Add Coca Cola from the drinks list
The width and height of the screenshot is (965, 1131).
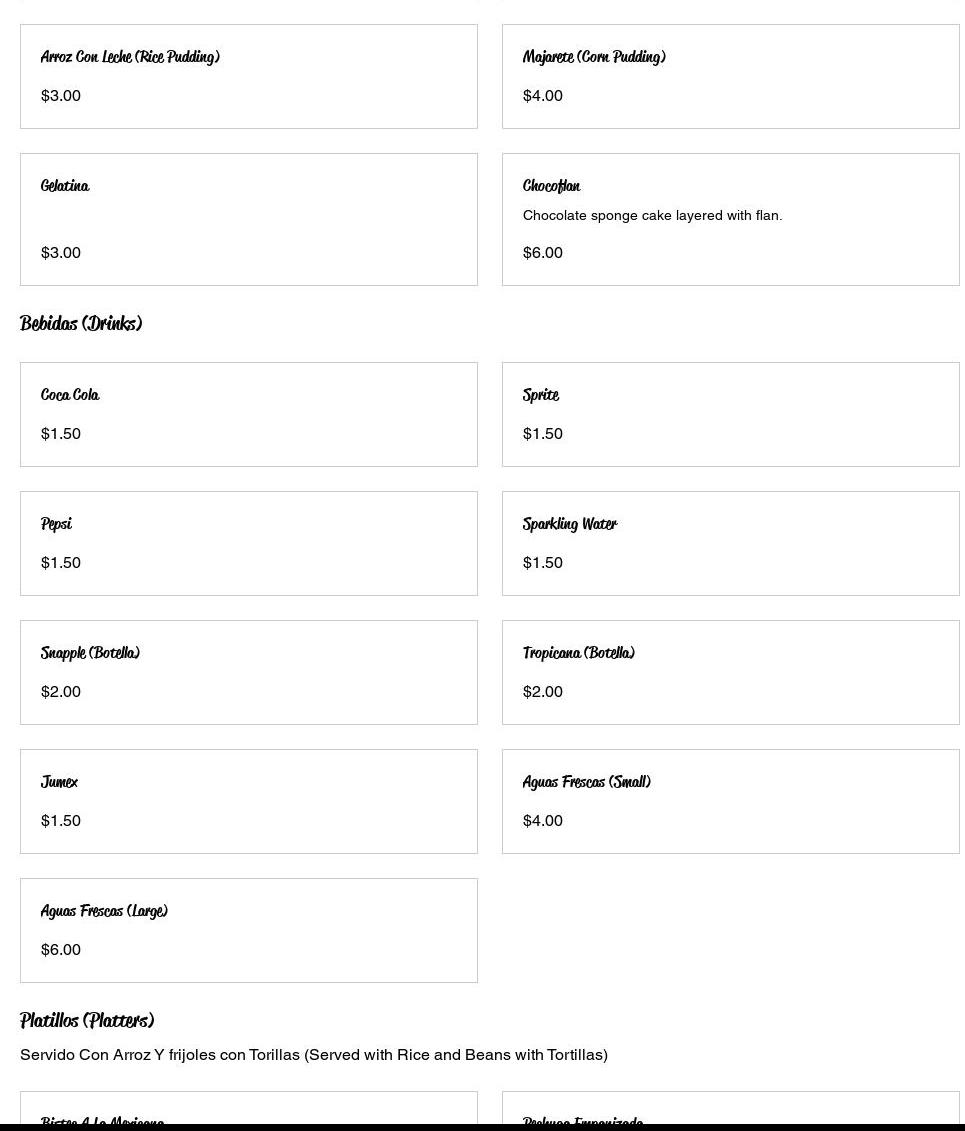click(x=248, y=414)
